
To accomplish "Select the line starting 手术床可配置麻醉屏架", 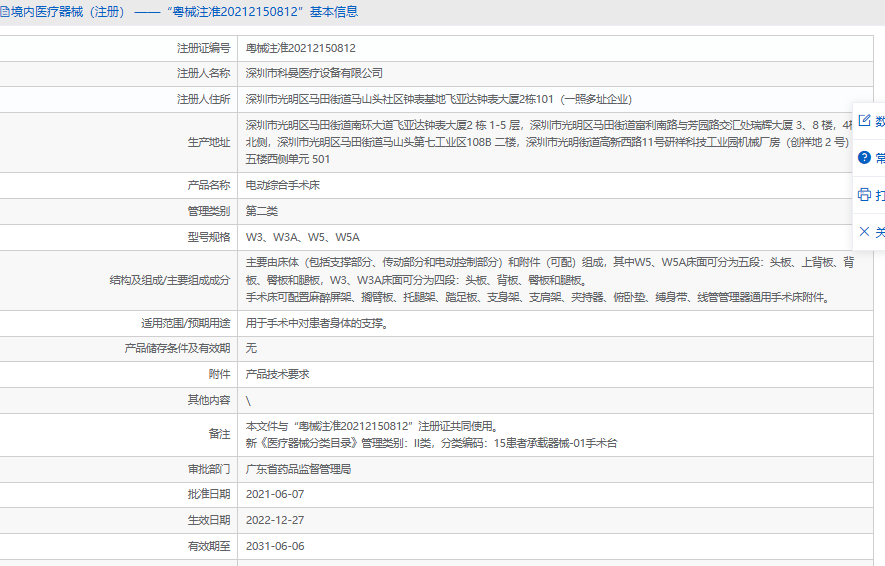I will point(540,297).
